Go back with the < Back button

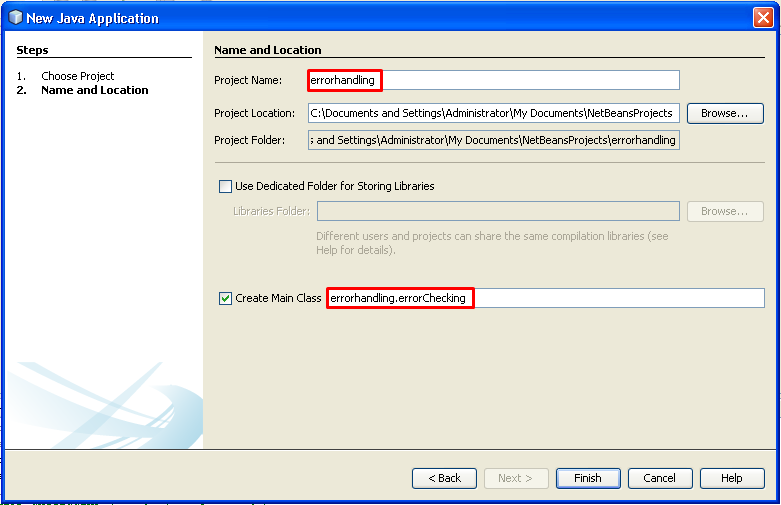coord(444,478)
